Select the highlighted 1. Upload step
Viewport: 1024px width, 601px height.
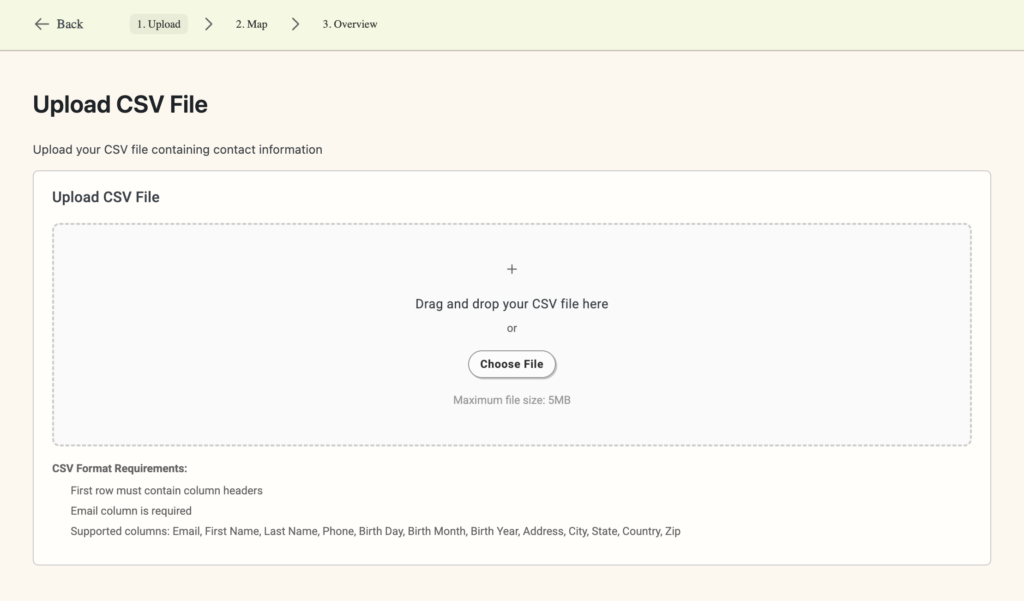[158, 23]
